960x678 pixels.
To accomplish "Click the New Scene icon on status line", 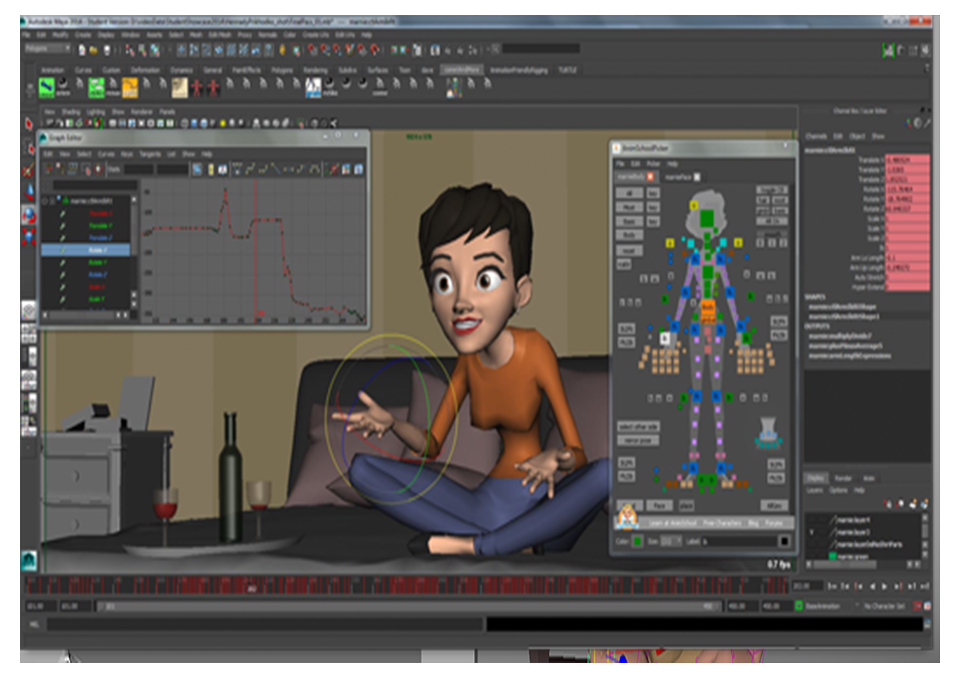I will pyautogui.click(x=82, y=50).
